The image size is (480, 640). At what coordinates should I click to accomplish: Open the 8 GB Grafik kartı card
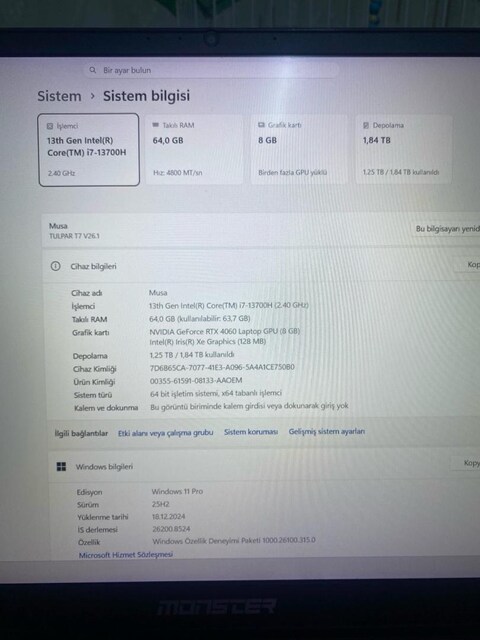tap(299, 149)
